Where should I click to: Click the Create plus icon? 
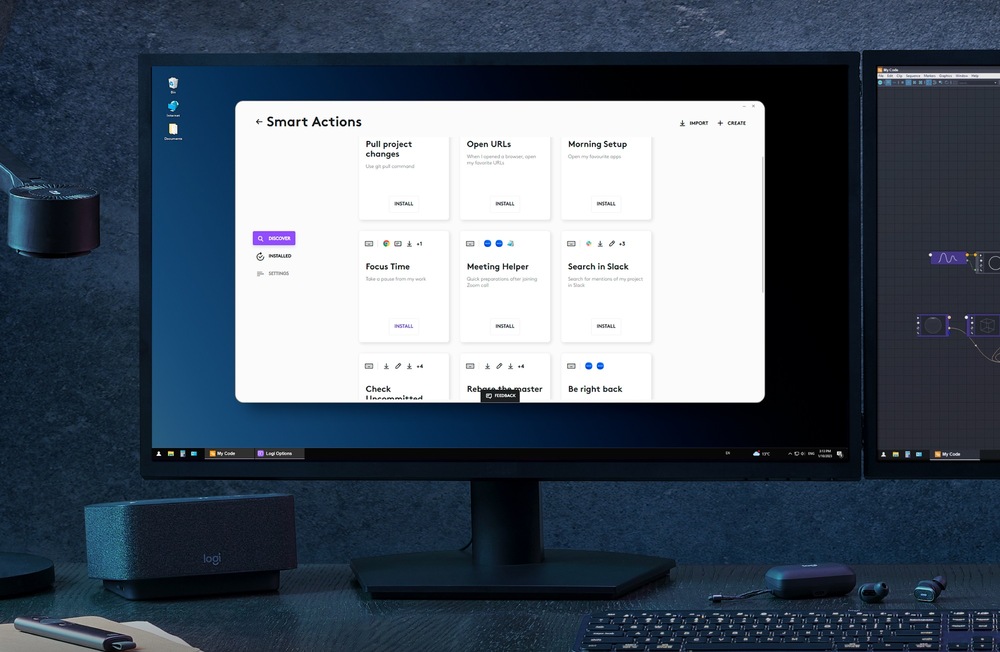pyautogui.click(x=720, y=123)
